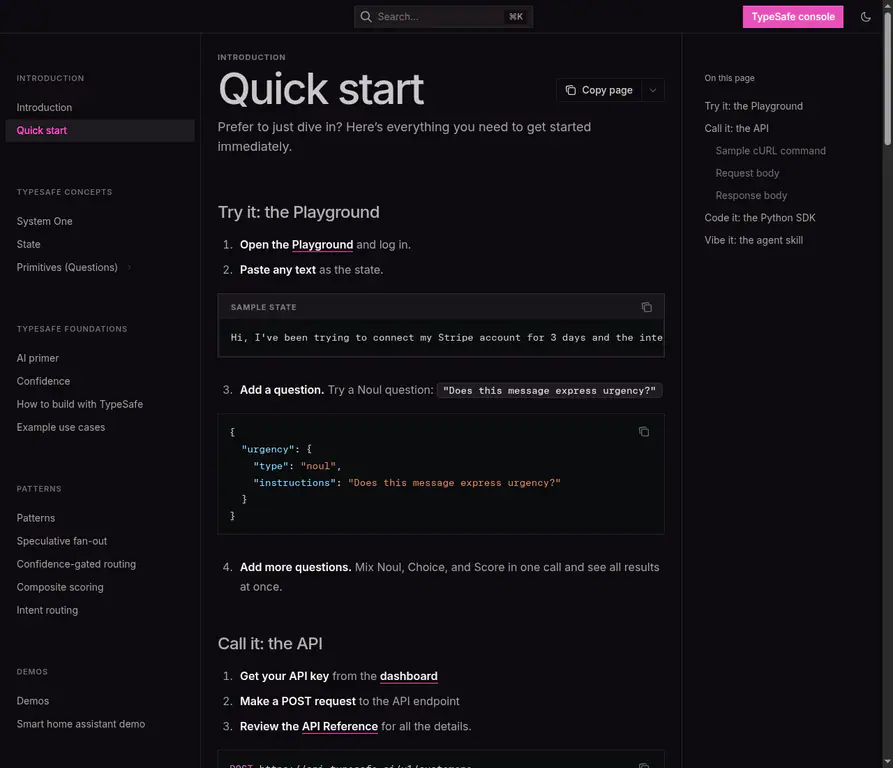
Task: Open the Intent routing pattern
Action: click(x=47, y=610)
